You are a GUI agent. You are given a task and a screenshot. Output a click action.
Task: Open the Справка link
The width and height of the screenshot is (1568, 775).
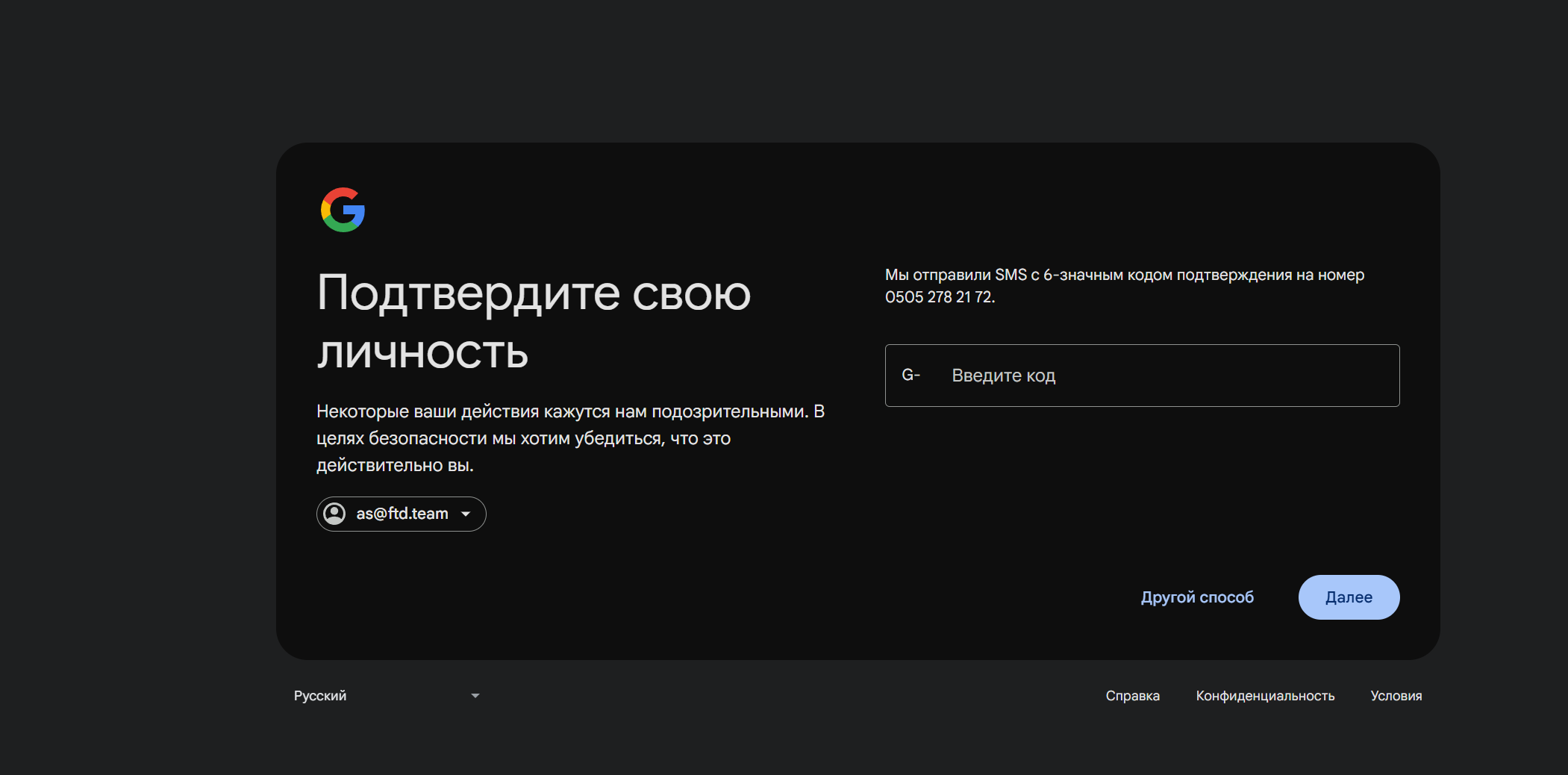1132,696
